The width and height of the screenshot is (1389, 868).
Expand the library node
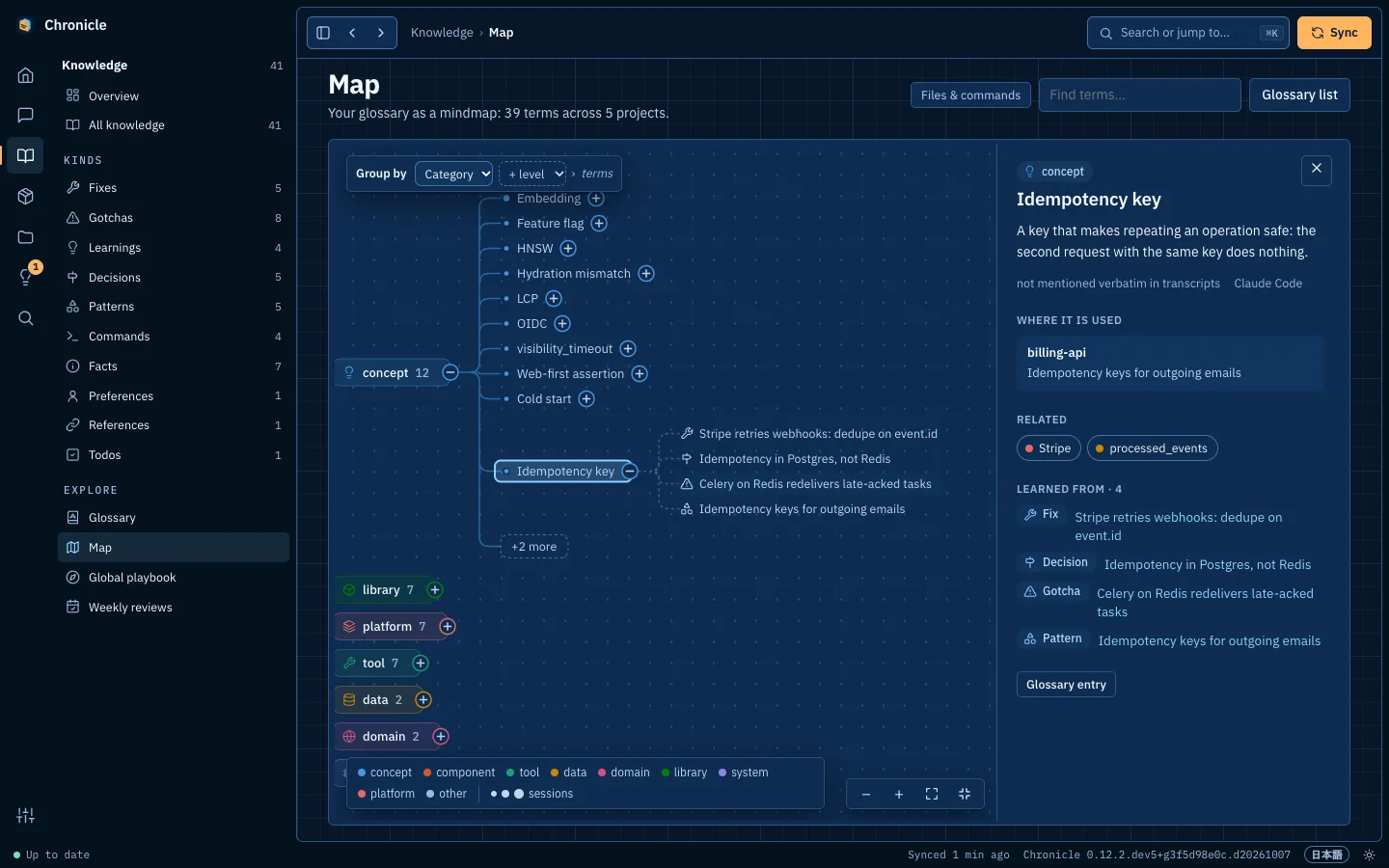[x=435, y=590]
